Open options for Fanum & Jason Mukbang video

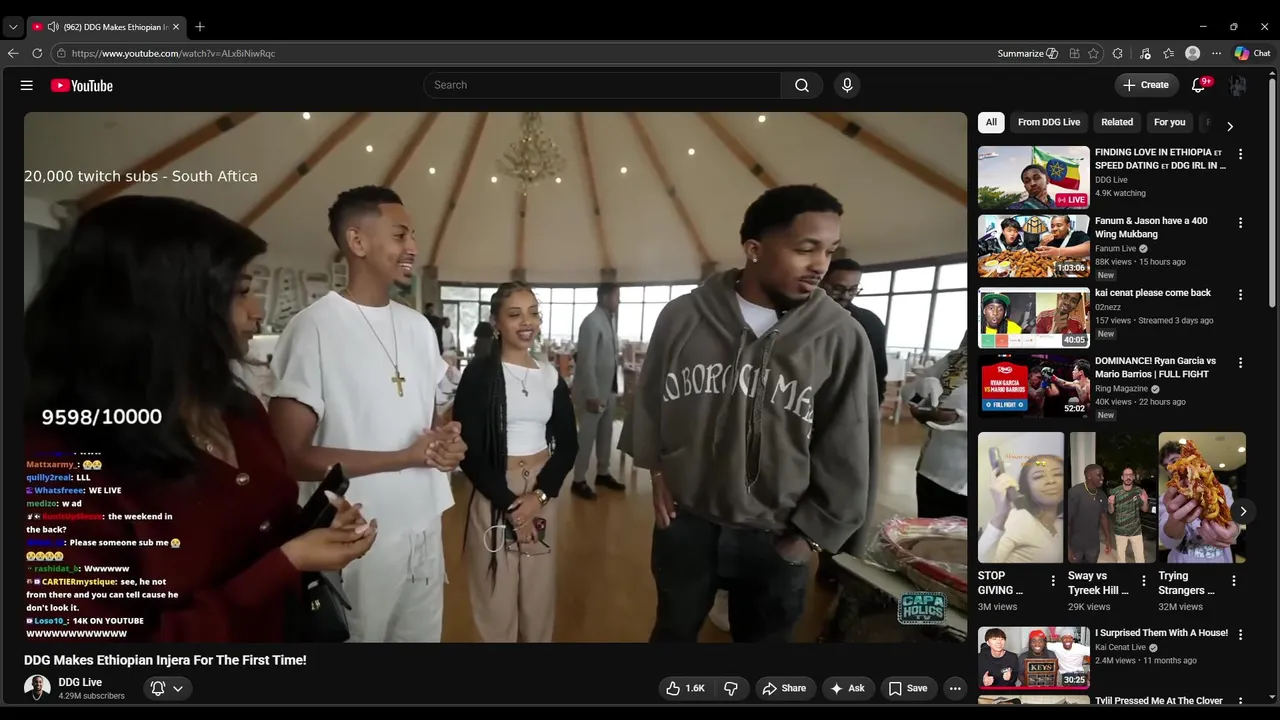coord(1240,222)
